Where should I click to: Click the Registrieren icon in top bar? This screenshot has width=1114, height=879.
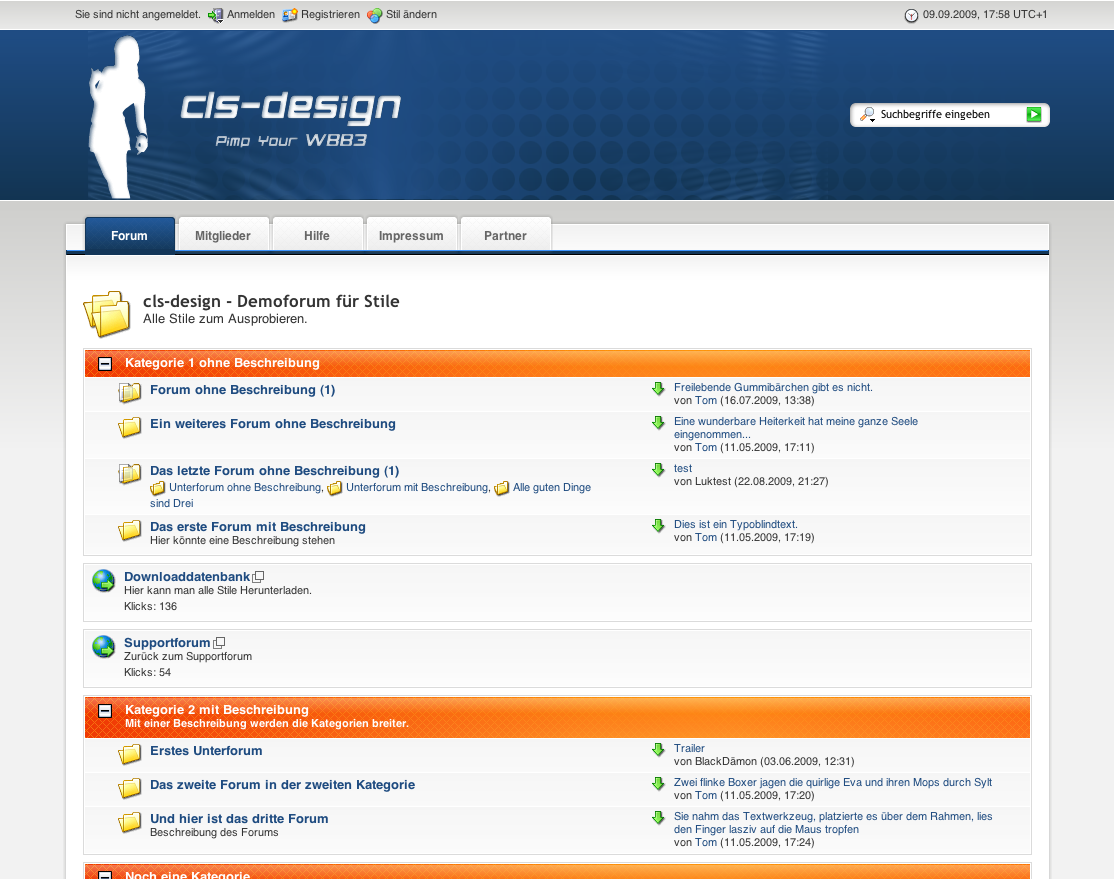290,15
